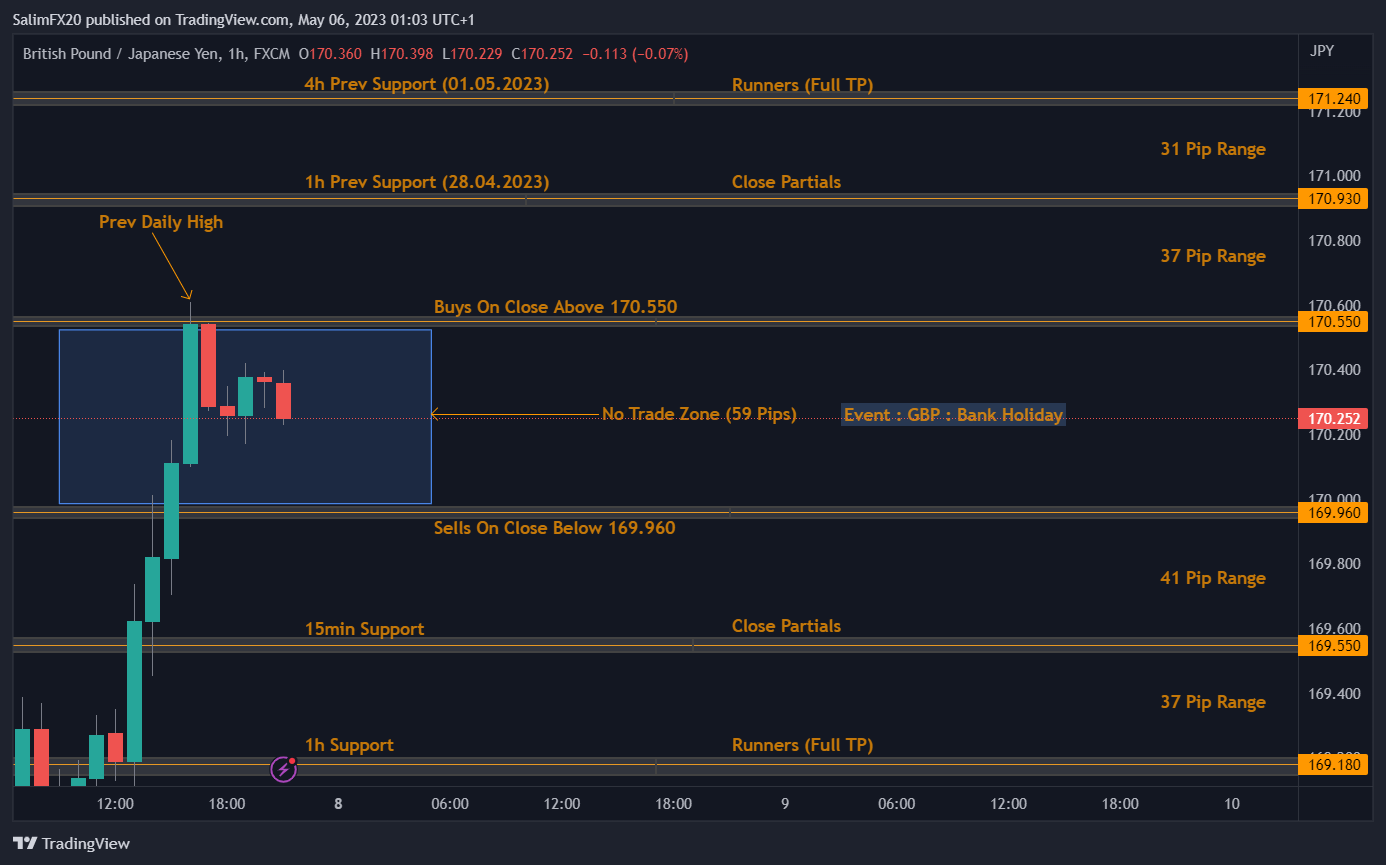Select the Buys On Close Above 170.550 text
The width and height of the screenshot is (1386, 865).
(555, 306)
